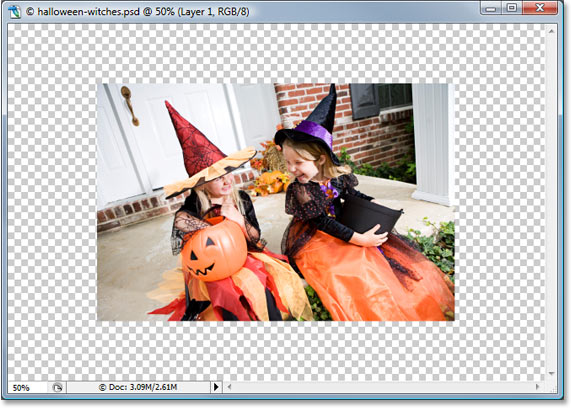Click the halloween-witches.psd title bar text
This screenshot has height=408, width=571.
click(138, 12)
